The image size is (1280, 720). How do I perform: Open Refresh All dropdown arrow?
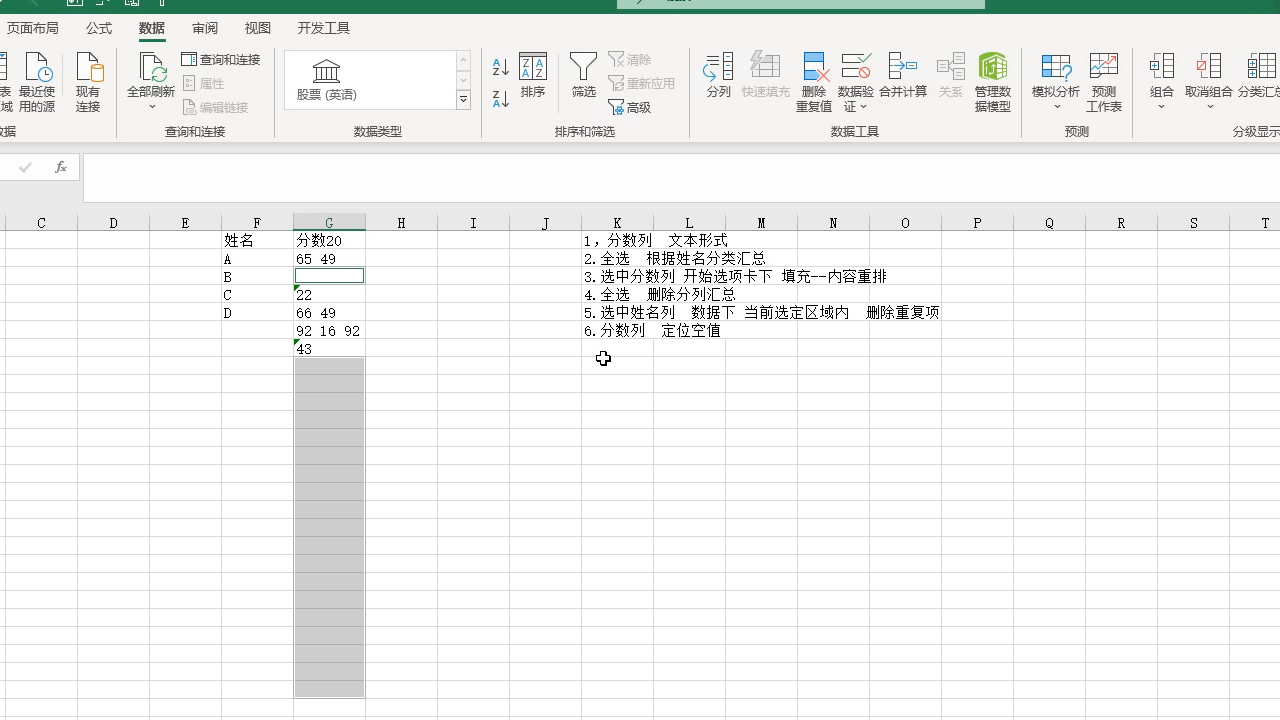(x=152, y=107)
